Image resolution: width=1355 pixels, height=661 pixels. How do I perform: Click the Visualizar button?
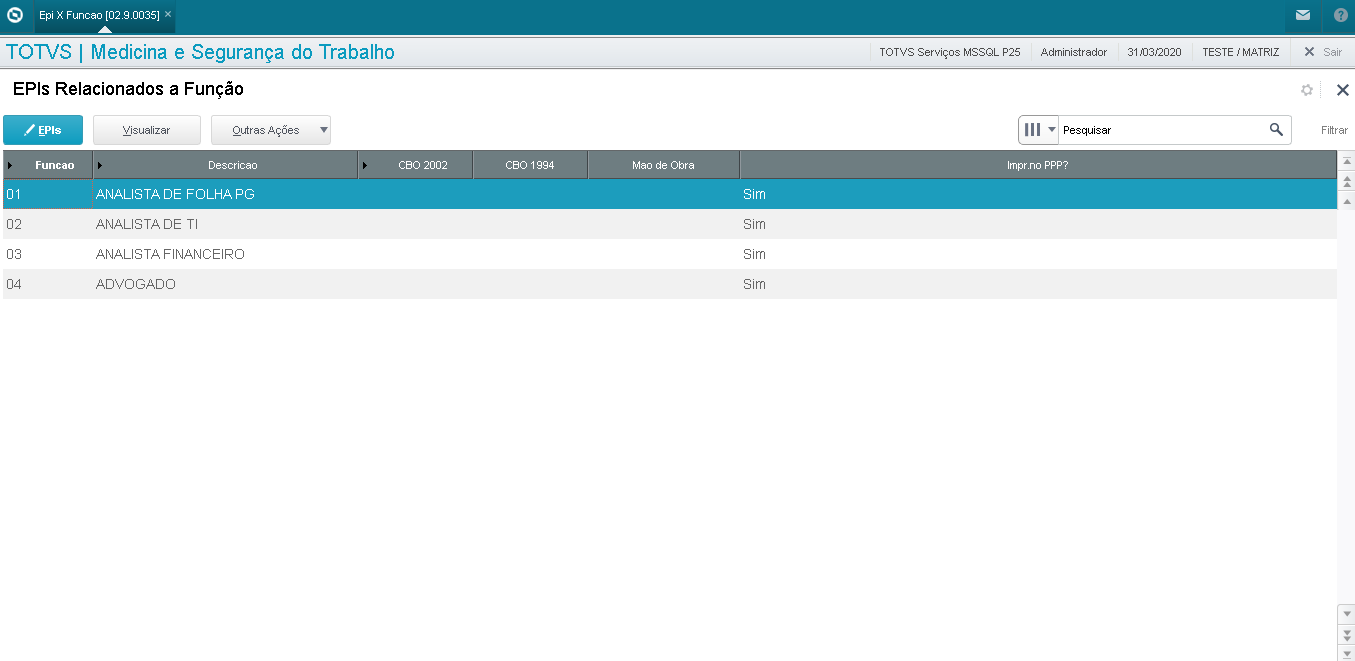point(147,130)
